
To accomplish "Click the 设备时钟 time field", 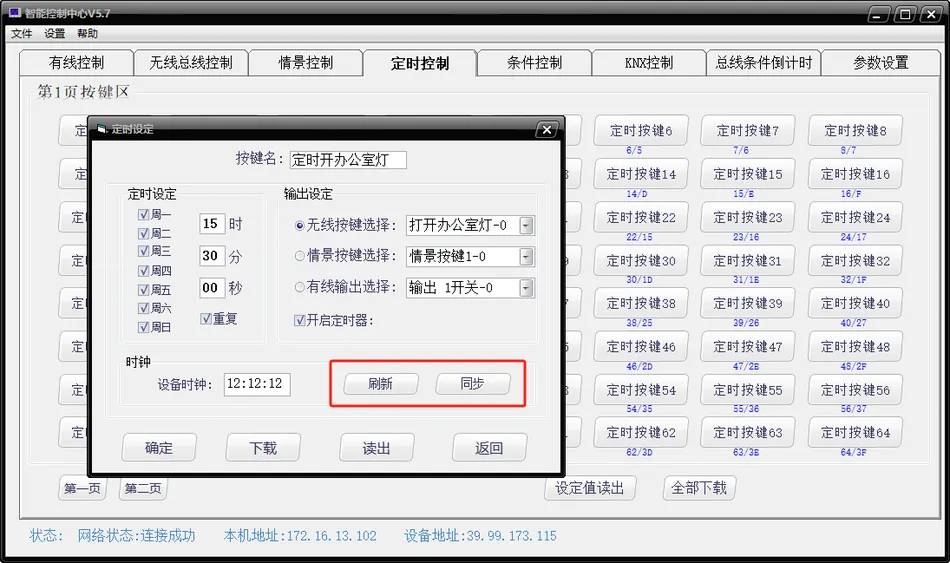I will [257, 384].
